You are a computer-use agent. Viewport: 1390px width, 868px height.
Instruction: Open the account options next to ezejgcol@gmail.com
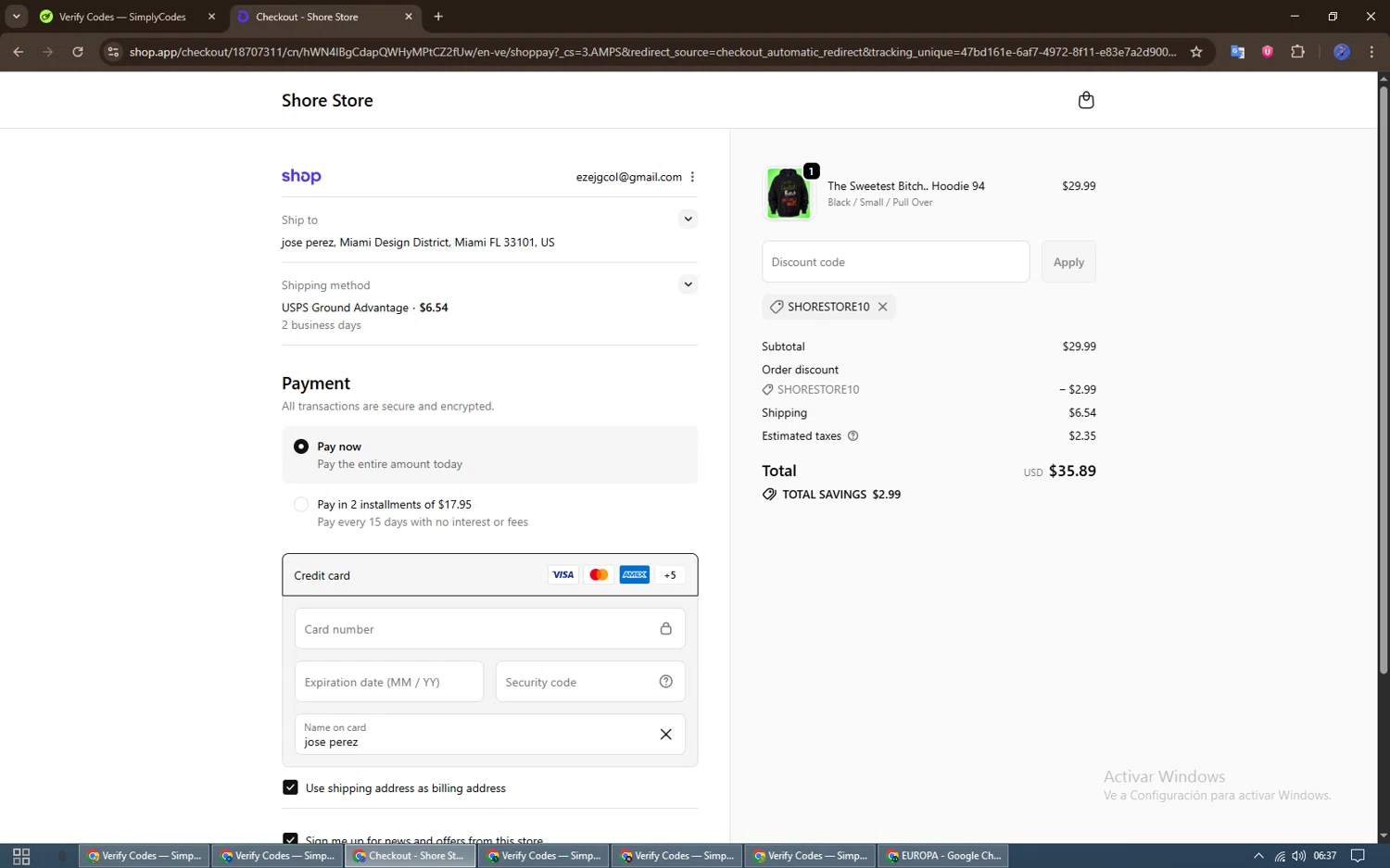click(x=692, y=177)
